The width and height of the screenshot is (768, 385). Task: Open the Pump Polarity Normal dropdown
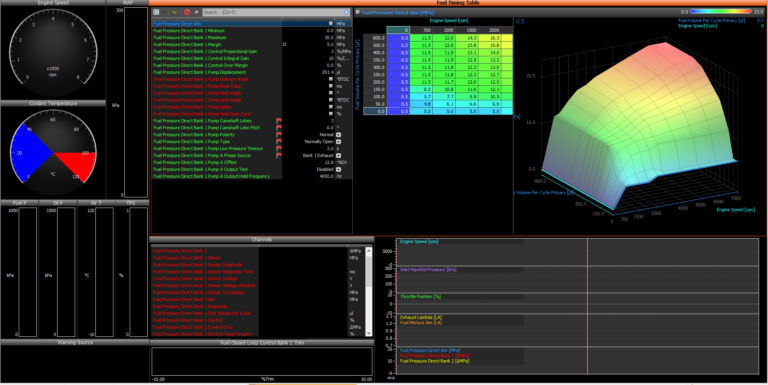point(338,135)
